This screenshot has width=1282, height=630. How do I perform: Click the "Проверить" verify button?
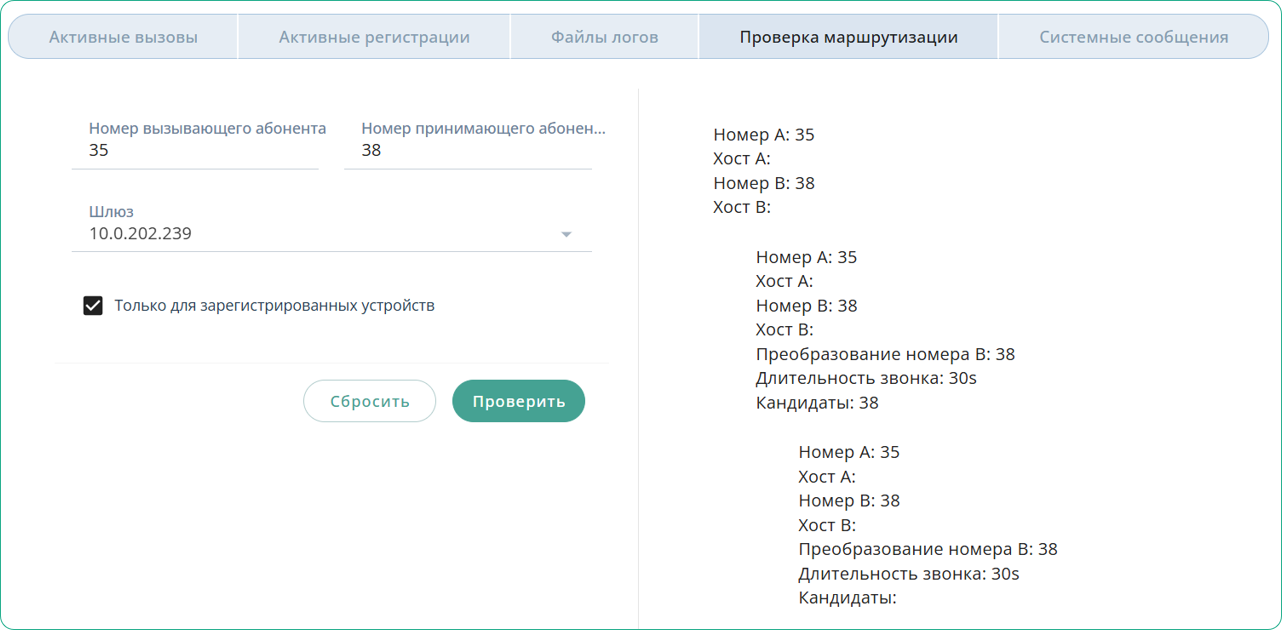coord(518,400)
